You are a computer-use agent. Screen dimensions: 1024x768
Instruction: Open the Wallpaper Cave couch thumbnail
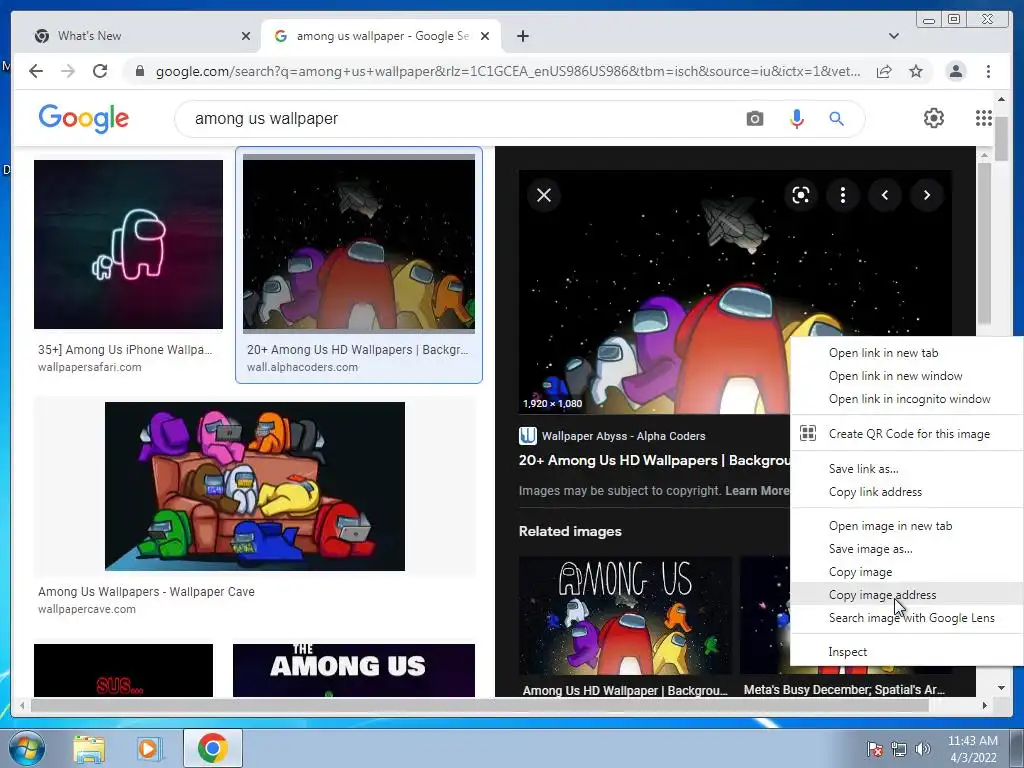click(255, 487)
